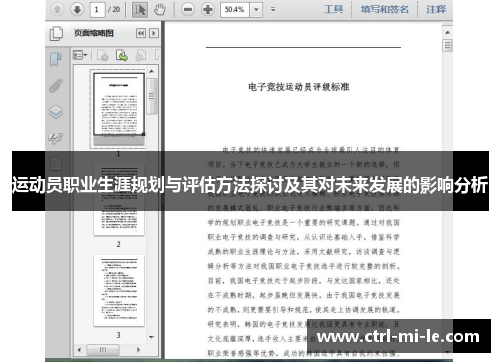The height and width of the screenshot is (362, 500).
Task: Open the zoom percentage dropdown arrow
Action: click(x=256, y=10)
